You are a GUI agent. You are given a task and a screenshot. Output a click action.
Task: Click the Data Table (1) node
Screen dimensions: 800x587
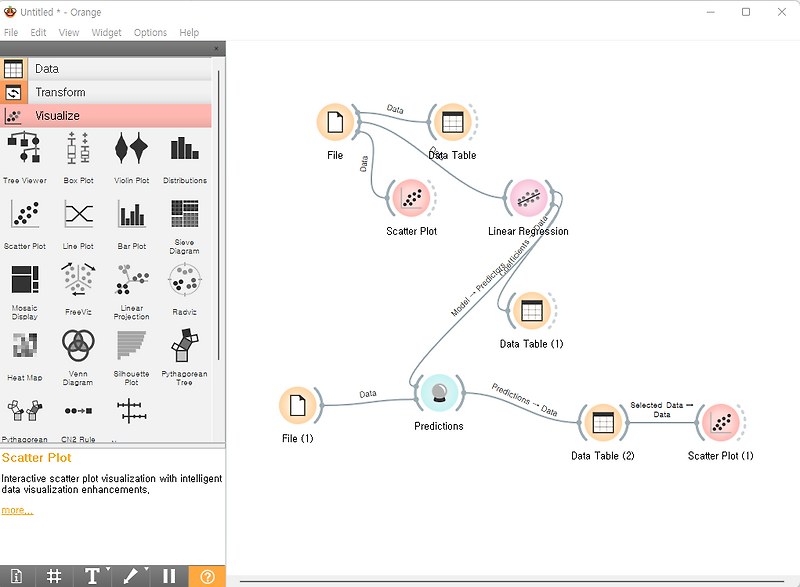532,311
